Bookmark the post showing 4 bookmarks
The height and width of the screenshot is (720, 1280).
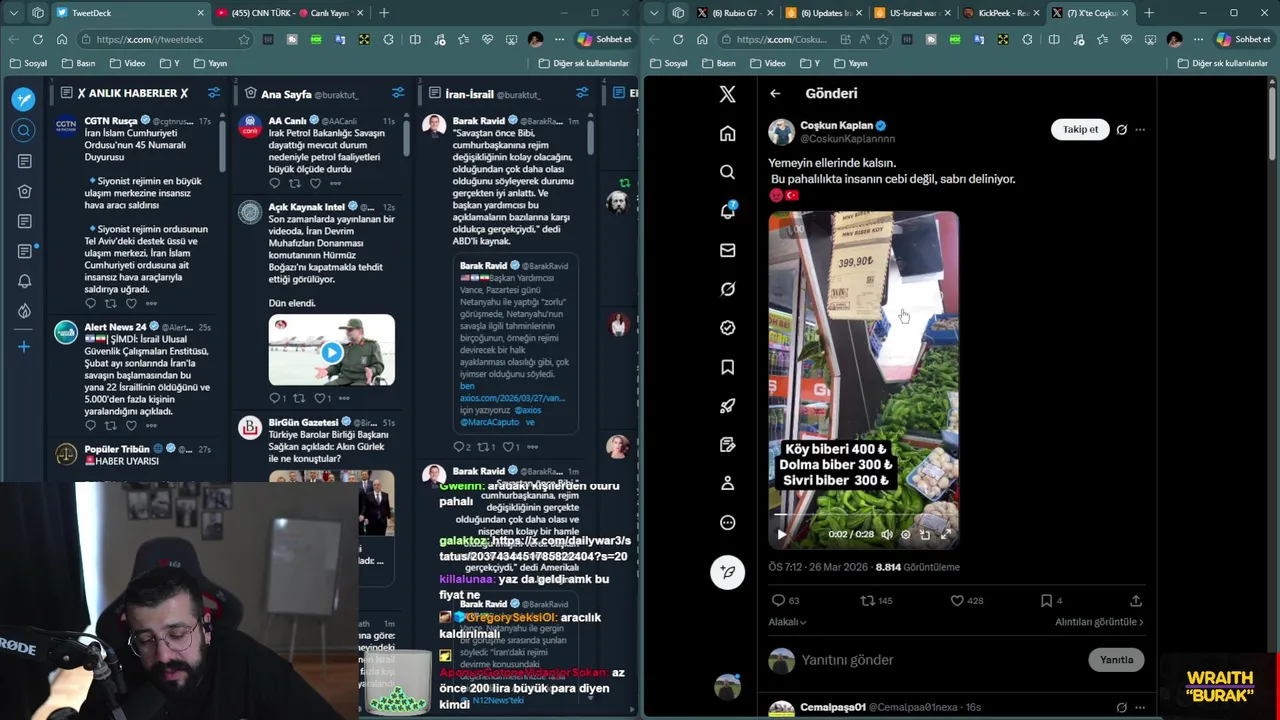pos(1046,600)
